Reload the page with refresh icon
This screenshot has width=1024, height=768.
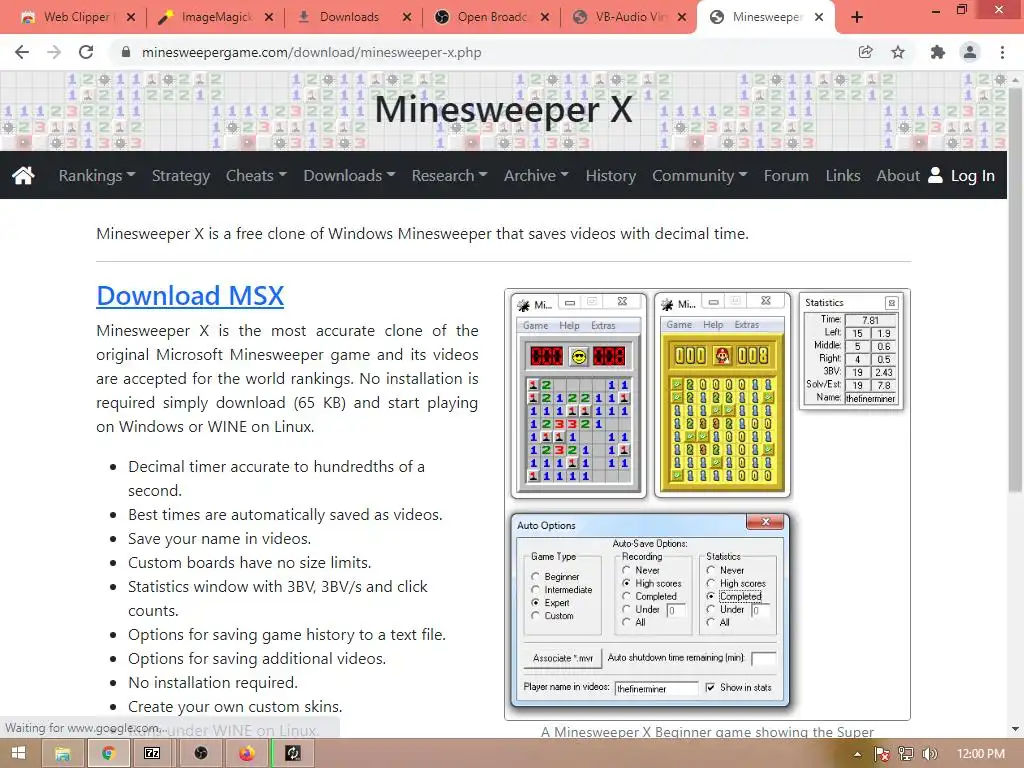pyautogui.click(x=86, y=52)
